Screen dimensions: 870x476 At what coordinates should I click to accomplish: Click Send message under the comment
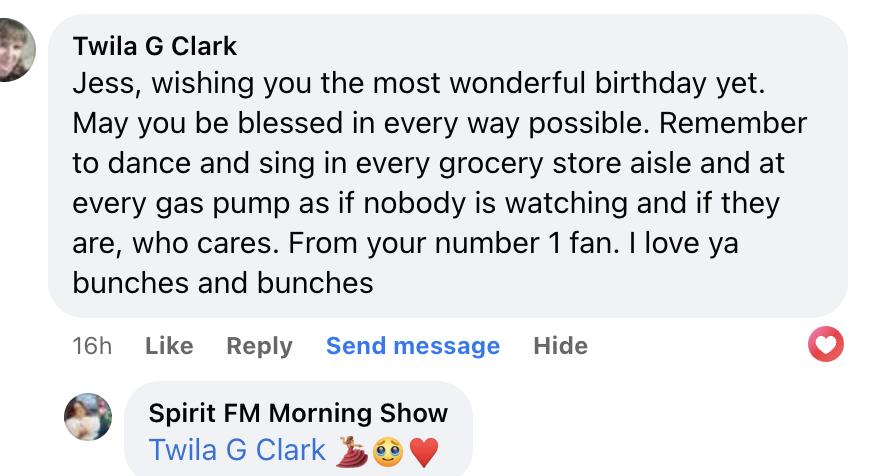click(x=412, y=346)
